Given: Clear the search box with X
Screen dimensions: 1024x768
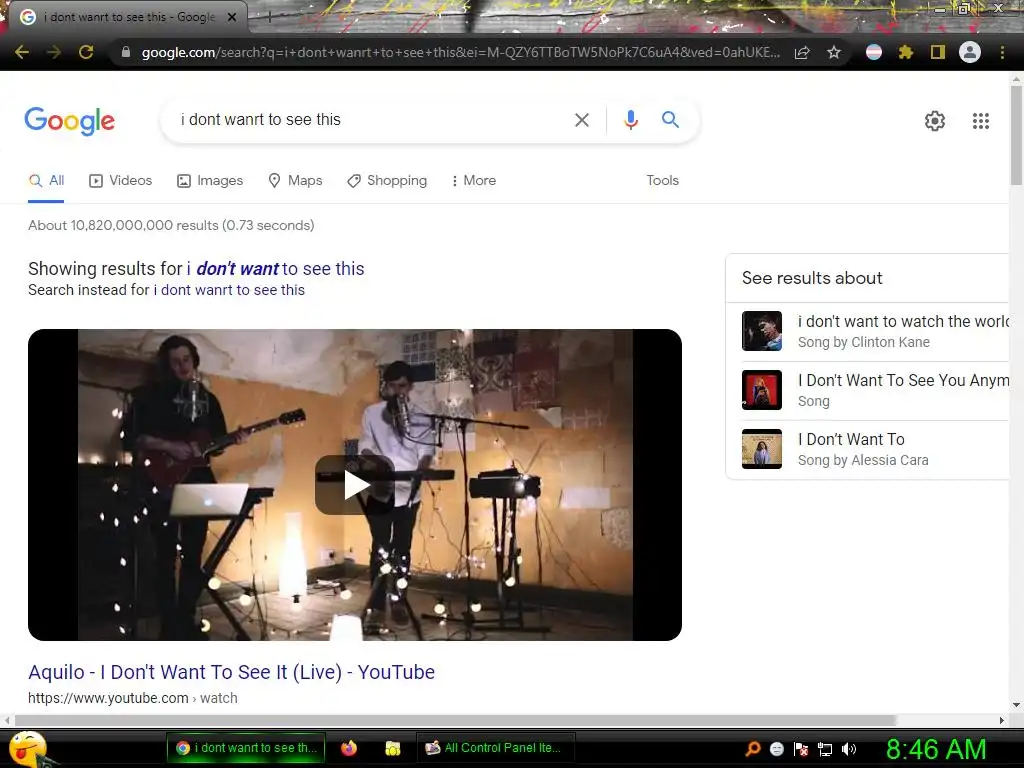Looking at the screenshot, I should click(x=581, y=120).
